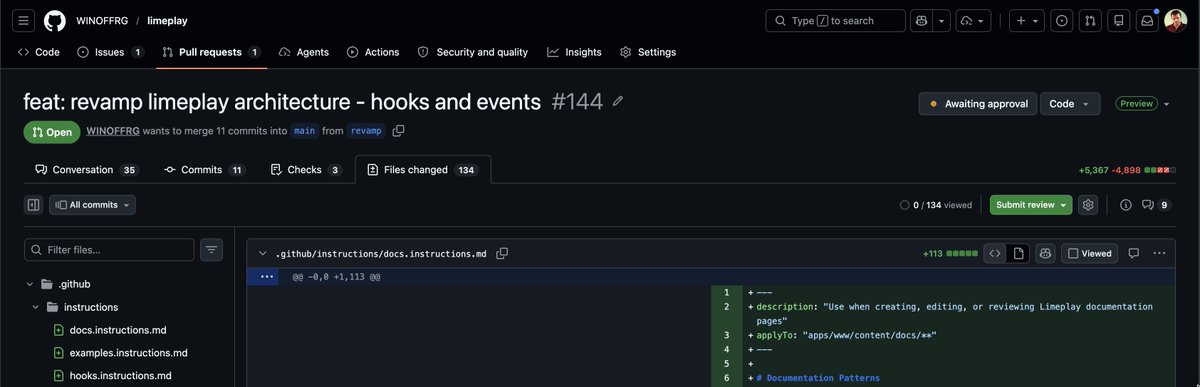Viewport: 1200px width, 387px height.
Task: Click the Awaiting approval button
Action: [x=978, y=104]
